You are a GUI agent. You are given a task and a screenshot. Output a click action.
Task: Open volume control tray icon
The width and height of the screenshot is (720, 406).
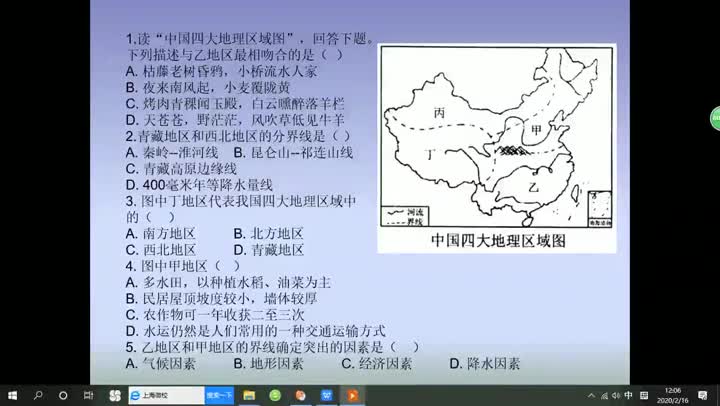(x=616, y=395)
